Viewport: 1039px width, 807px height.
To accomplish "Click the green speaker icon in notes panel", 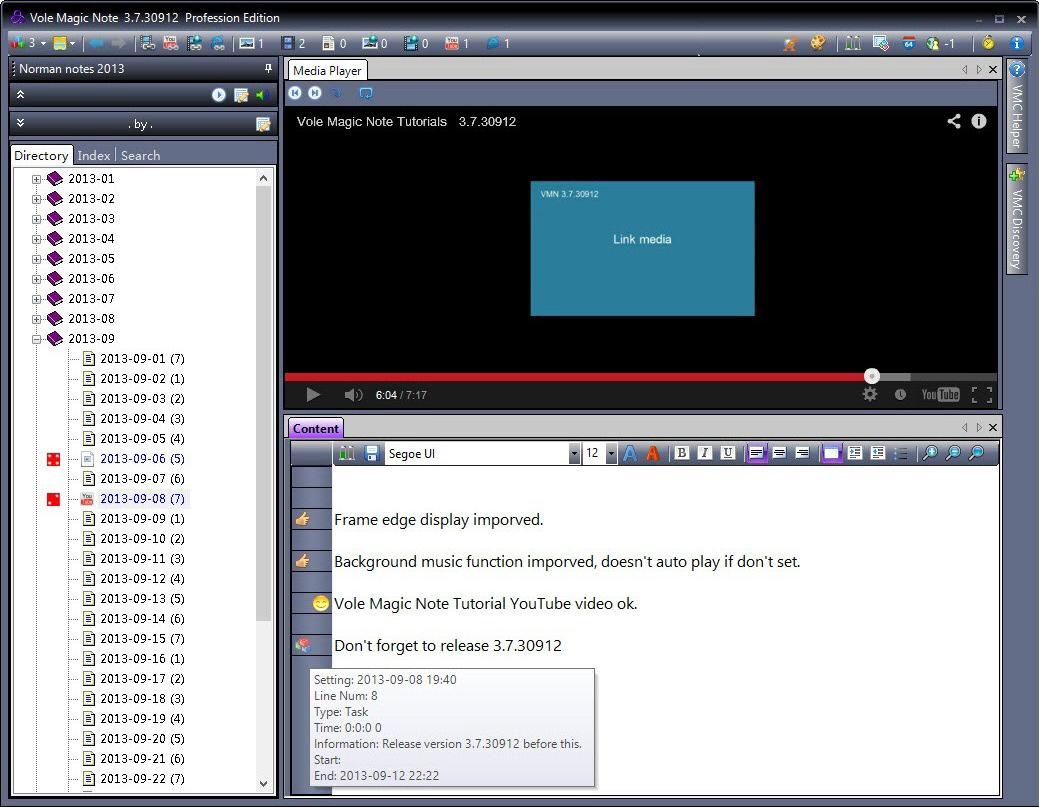I will (x=262, y=95).
